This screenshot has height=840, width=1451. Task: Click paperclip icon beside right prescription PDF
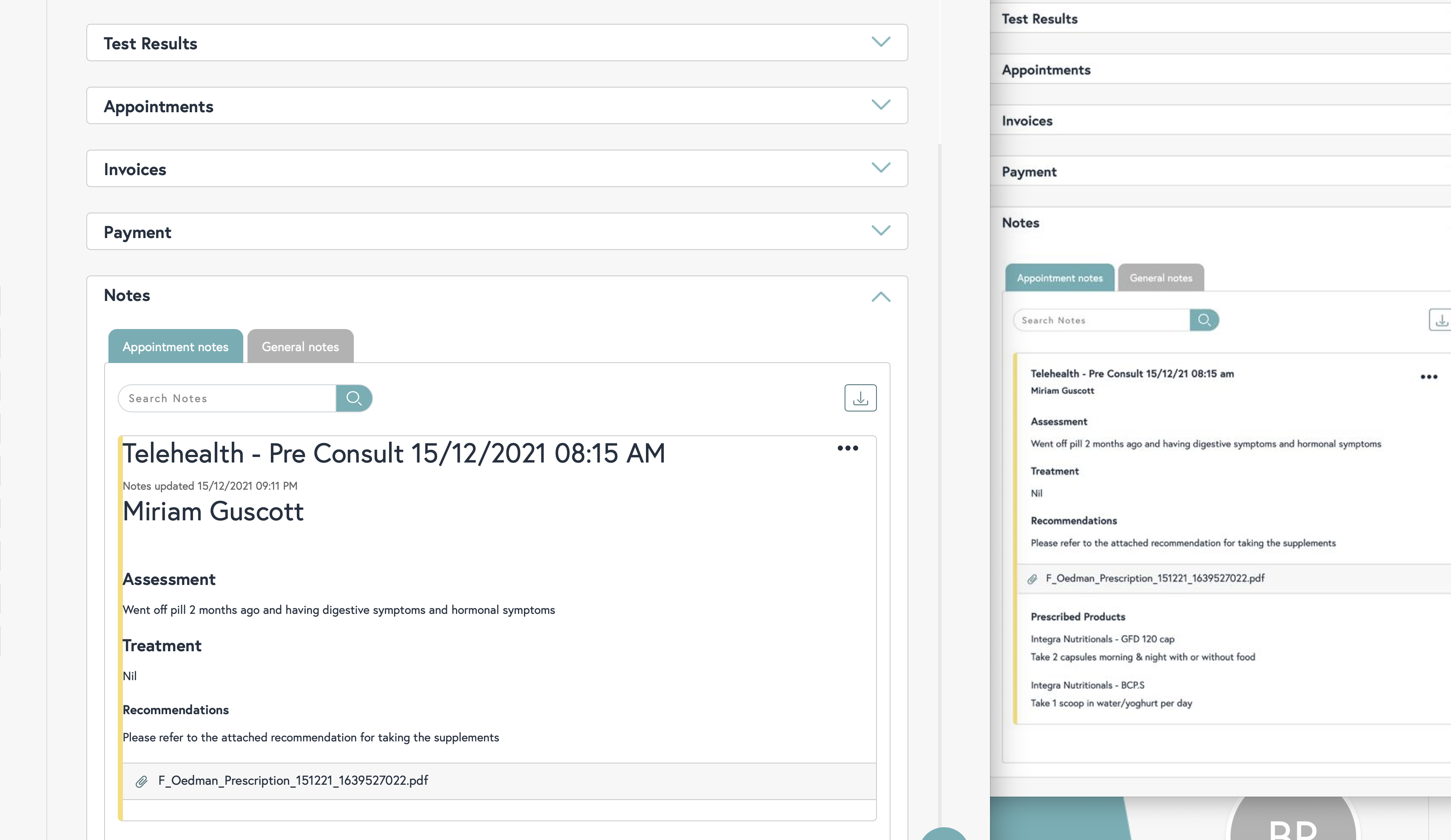1033,579
